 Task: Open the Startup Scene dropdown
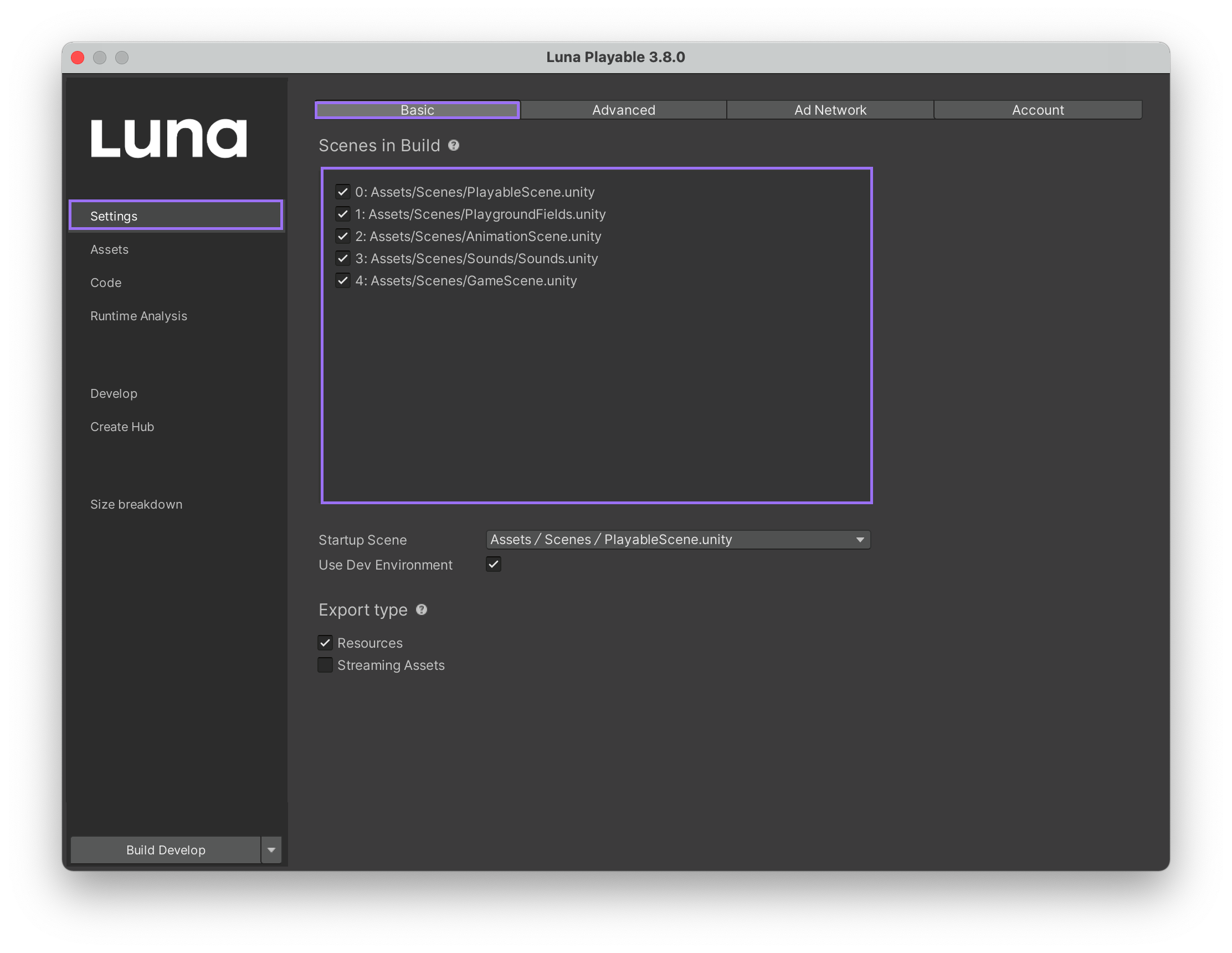point(678,540)
